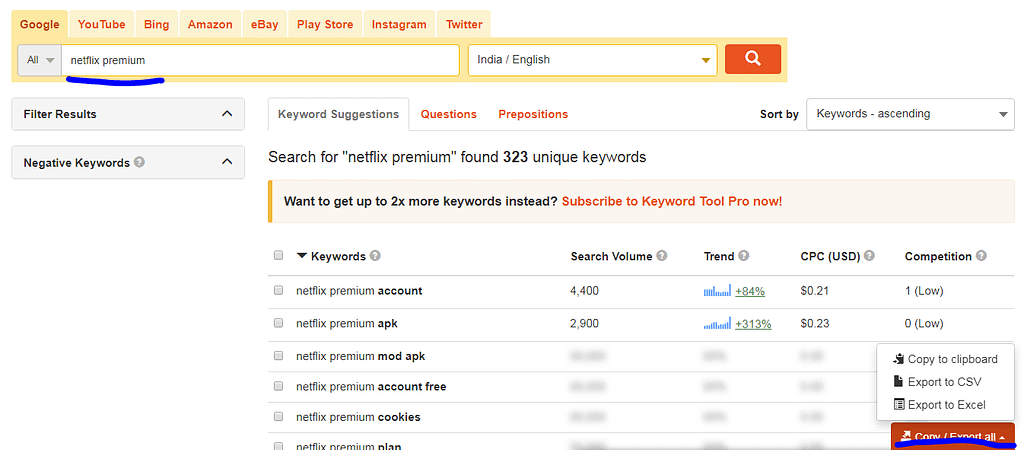Focus the netflix premium search field

click(261, 60)
